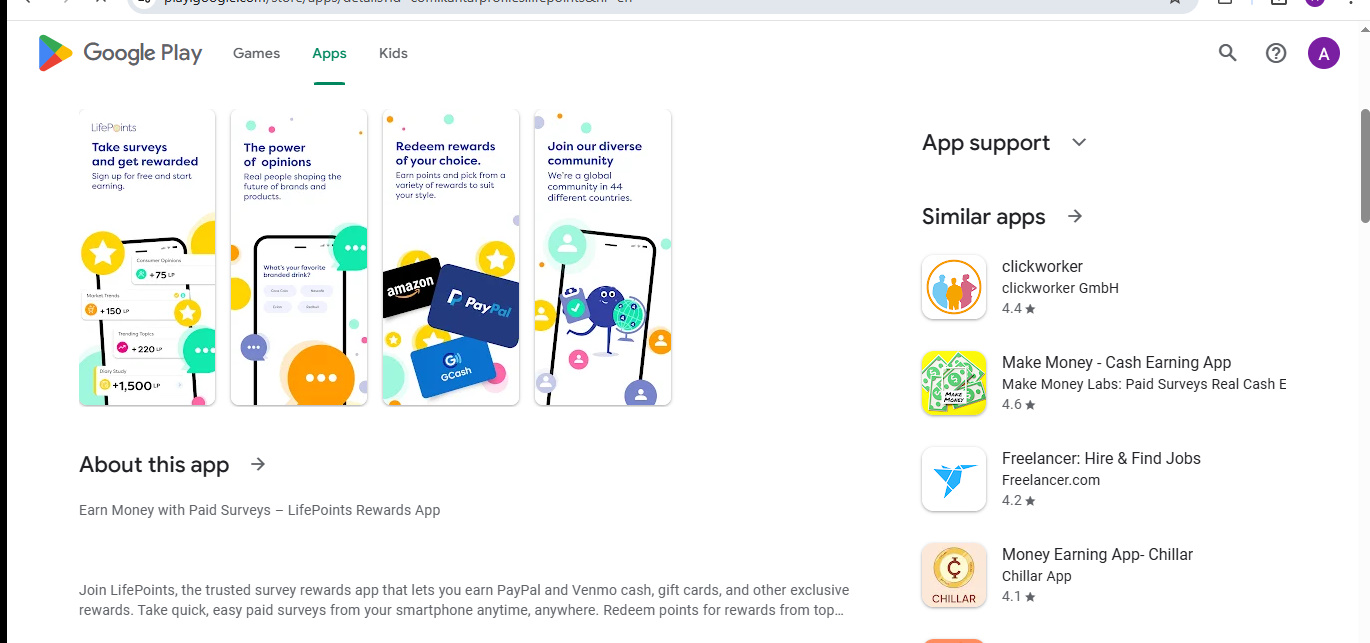Screen dimensions: 1370x643
Task: Switch to the Games tab
Action: point(256,53)
